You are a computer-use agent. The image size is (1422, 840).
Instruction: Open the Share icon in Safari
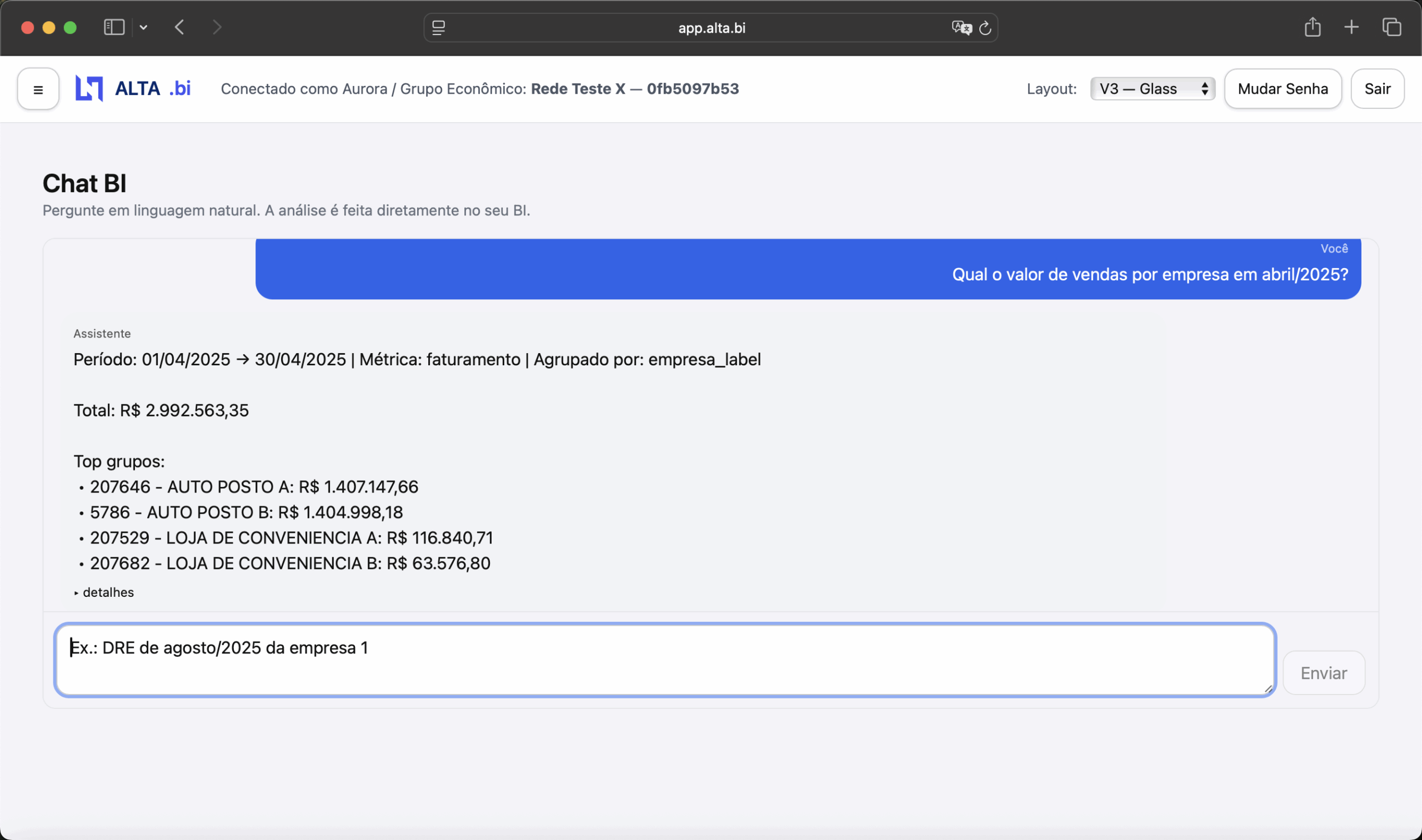tap(1312, 27)
